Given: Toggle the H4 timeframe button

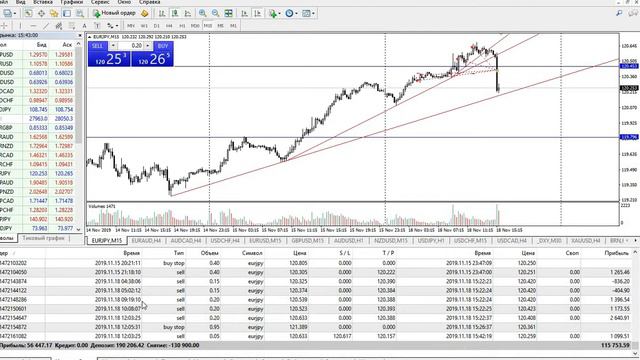Looking at the screenshot, I should coord(169,26).
